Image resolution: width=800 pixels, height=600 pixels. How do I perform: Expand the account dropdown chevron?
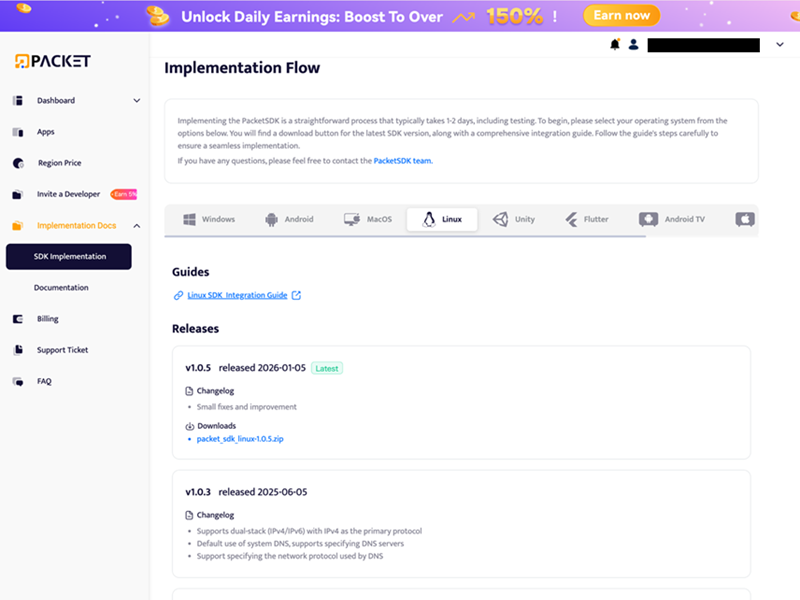point(780,44)
